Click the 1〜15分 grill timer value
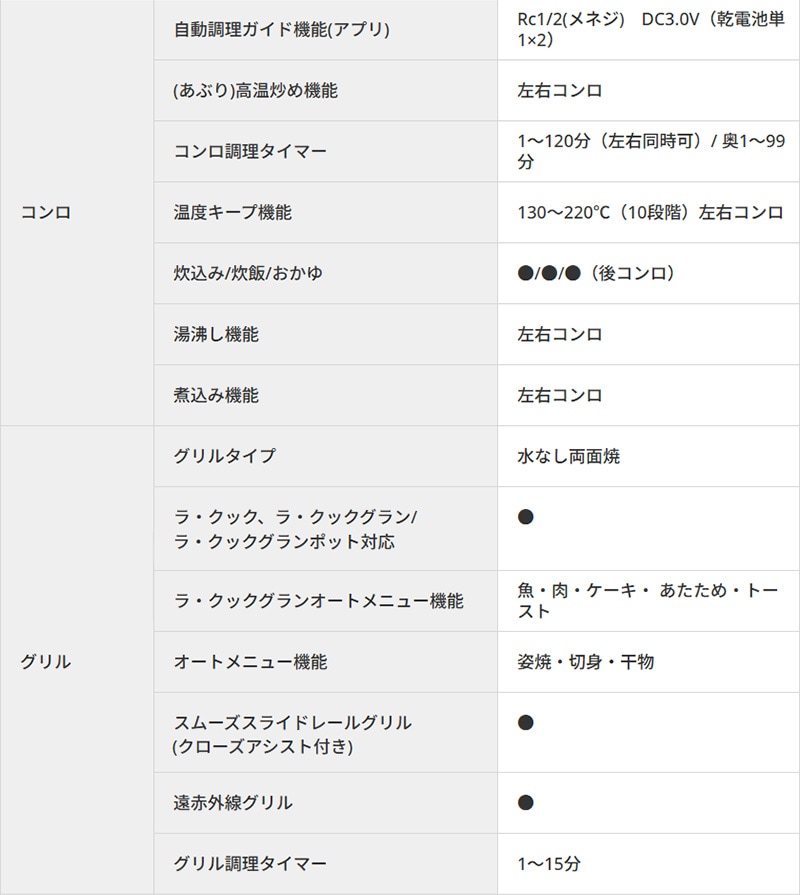Viewport: 800px width, 895px height. pos(548,863)
